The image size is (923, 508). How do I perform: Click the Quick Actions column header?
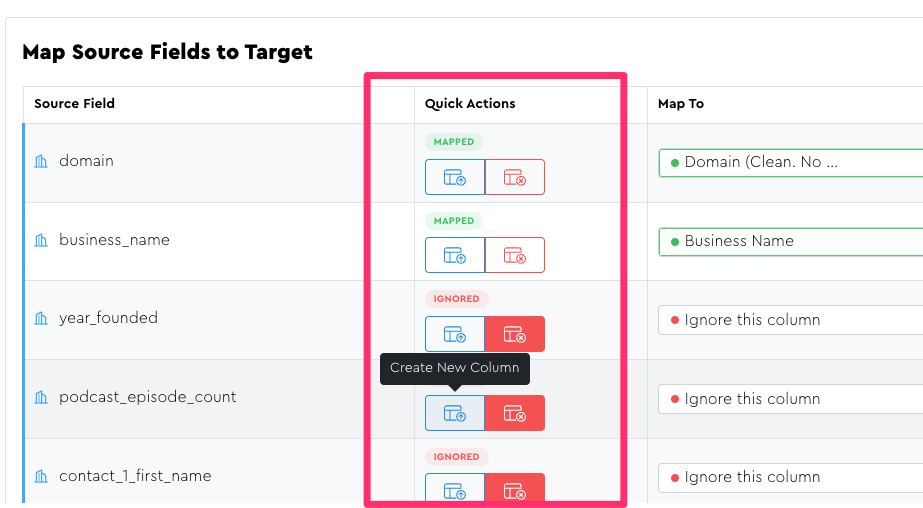tap(470, 104)
